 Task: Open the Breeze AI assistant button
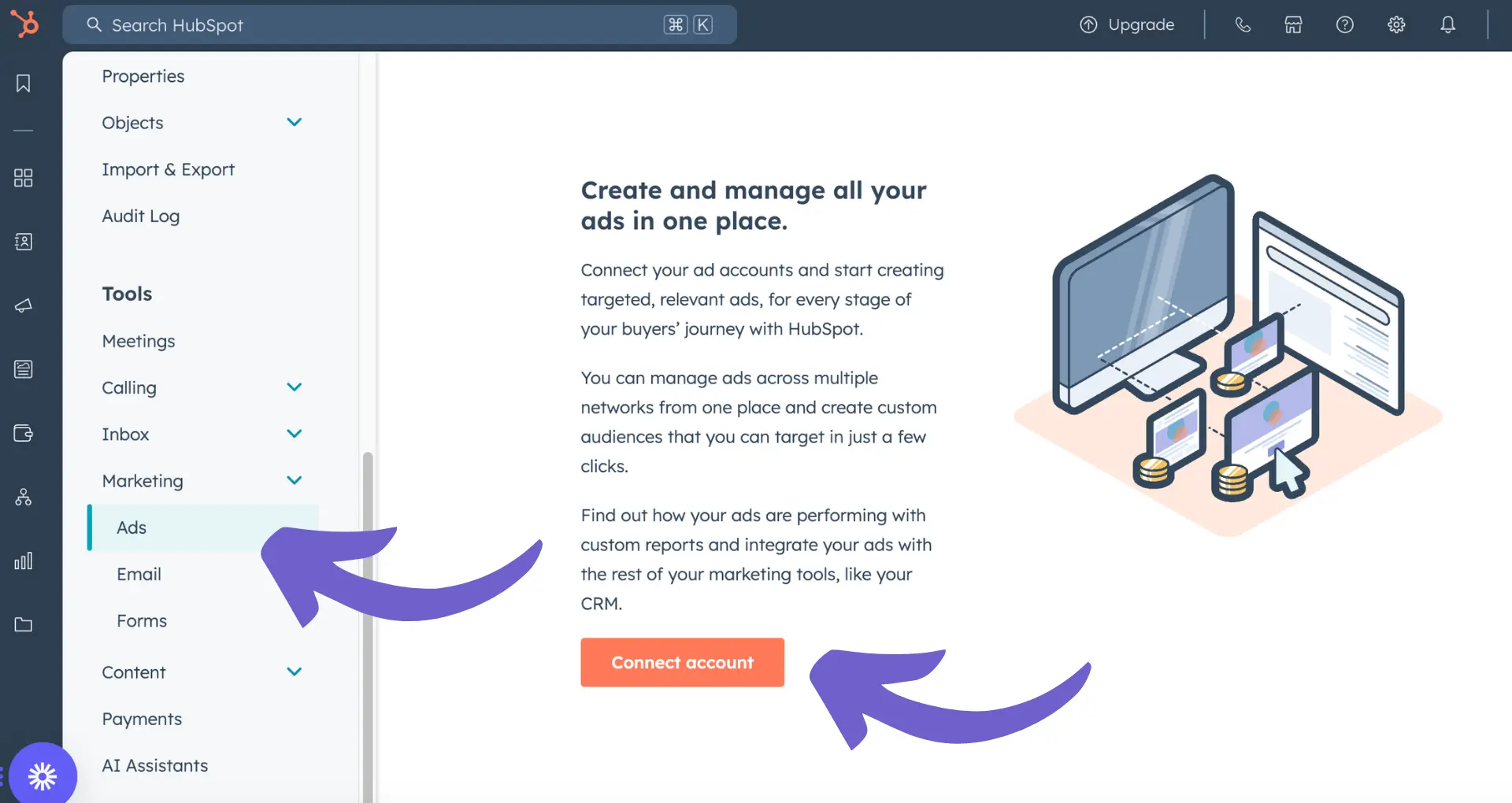43,776
